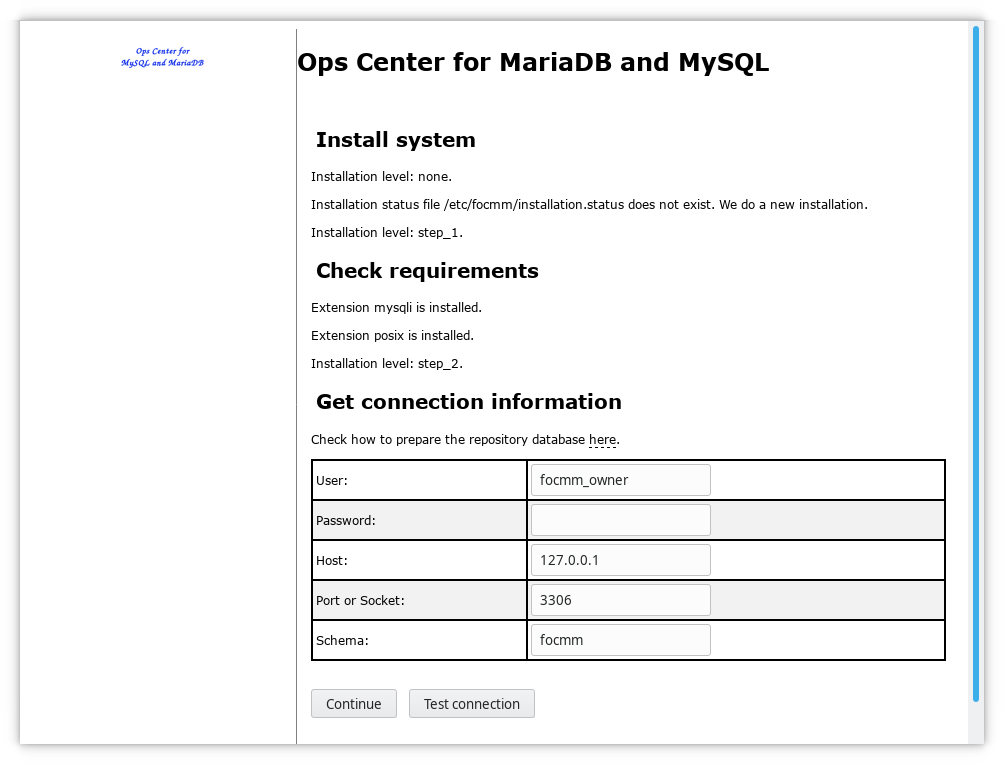This screenshot has height=764, width=1004.
Task: Focus the empty Password field
Action: 620,520
